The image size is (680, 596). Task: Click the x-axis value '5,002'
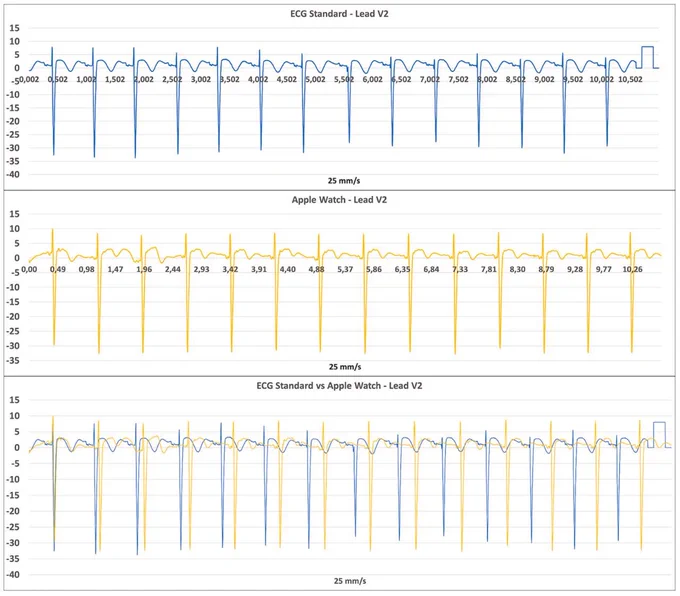315,79
